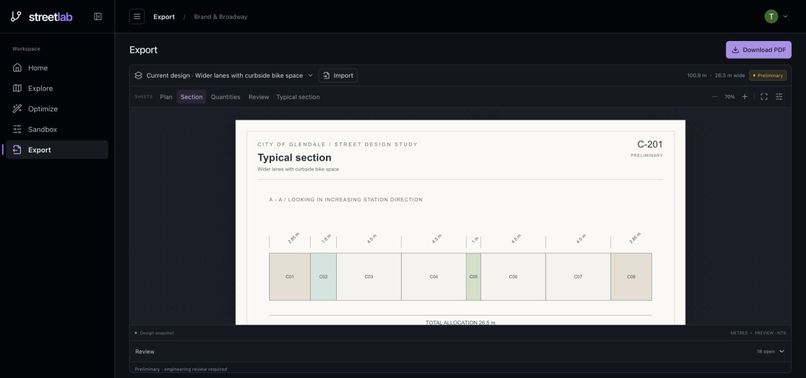Click the METRES PREVIEW NTS status text

point(758,333)
